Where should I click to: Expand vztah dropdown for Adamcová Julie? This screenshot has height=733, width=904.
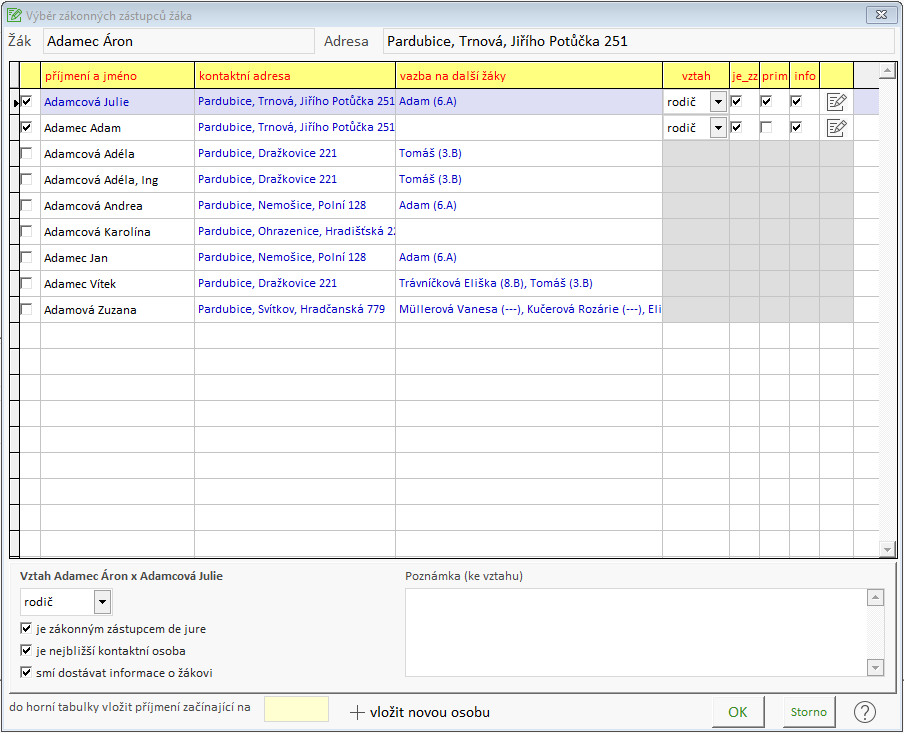(x=718, y=102)
